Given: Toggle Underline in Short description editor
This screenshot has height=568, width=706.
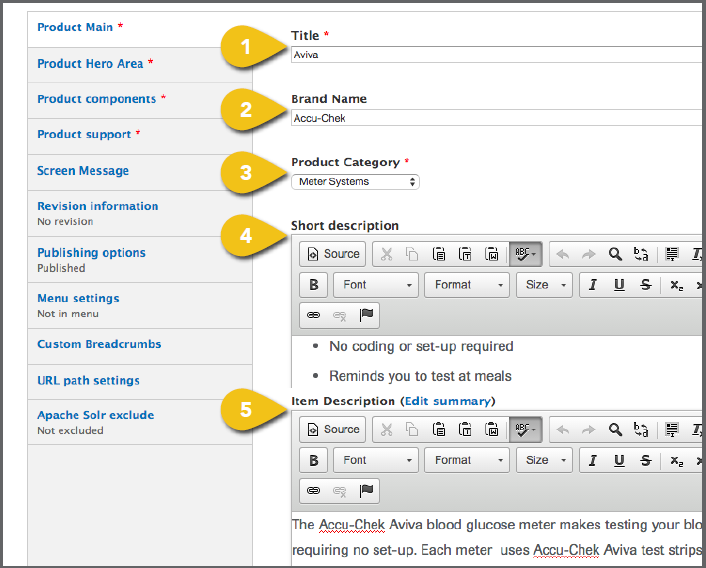Looking at the screenshot, I should click(x=620, y=285).
